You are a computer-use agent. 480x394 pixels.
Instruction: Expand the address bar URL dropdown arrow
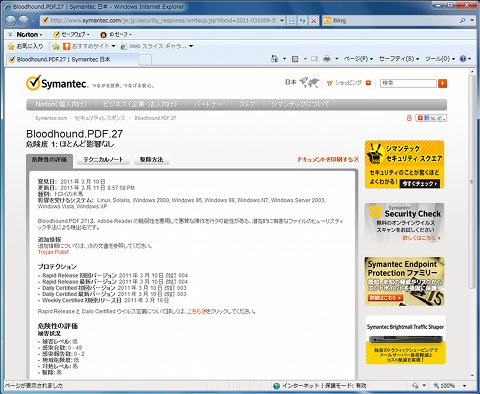(x=282, y=21)
